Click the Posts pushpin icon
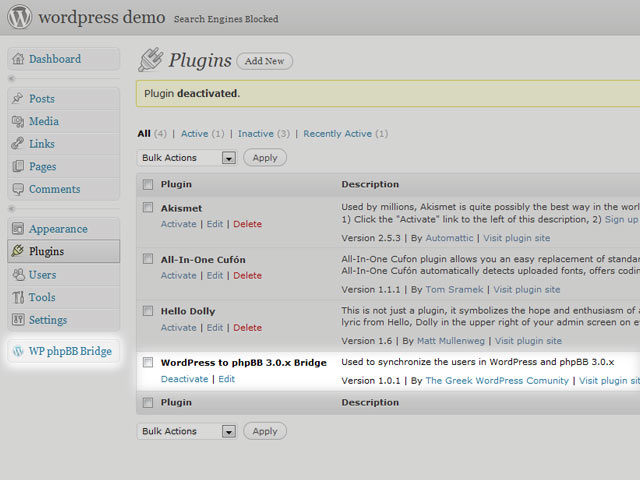 tap(18, 98)
